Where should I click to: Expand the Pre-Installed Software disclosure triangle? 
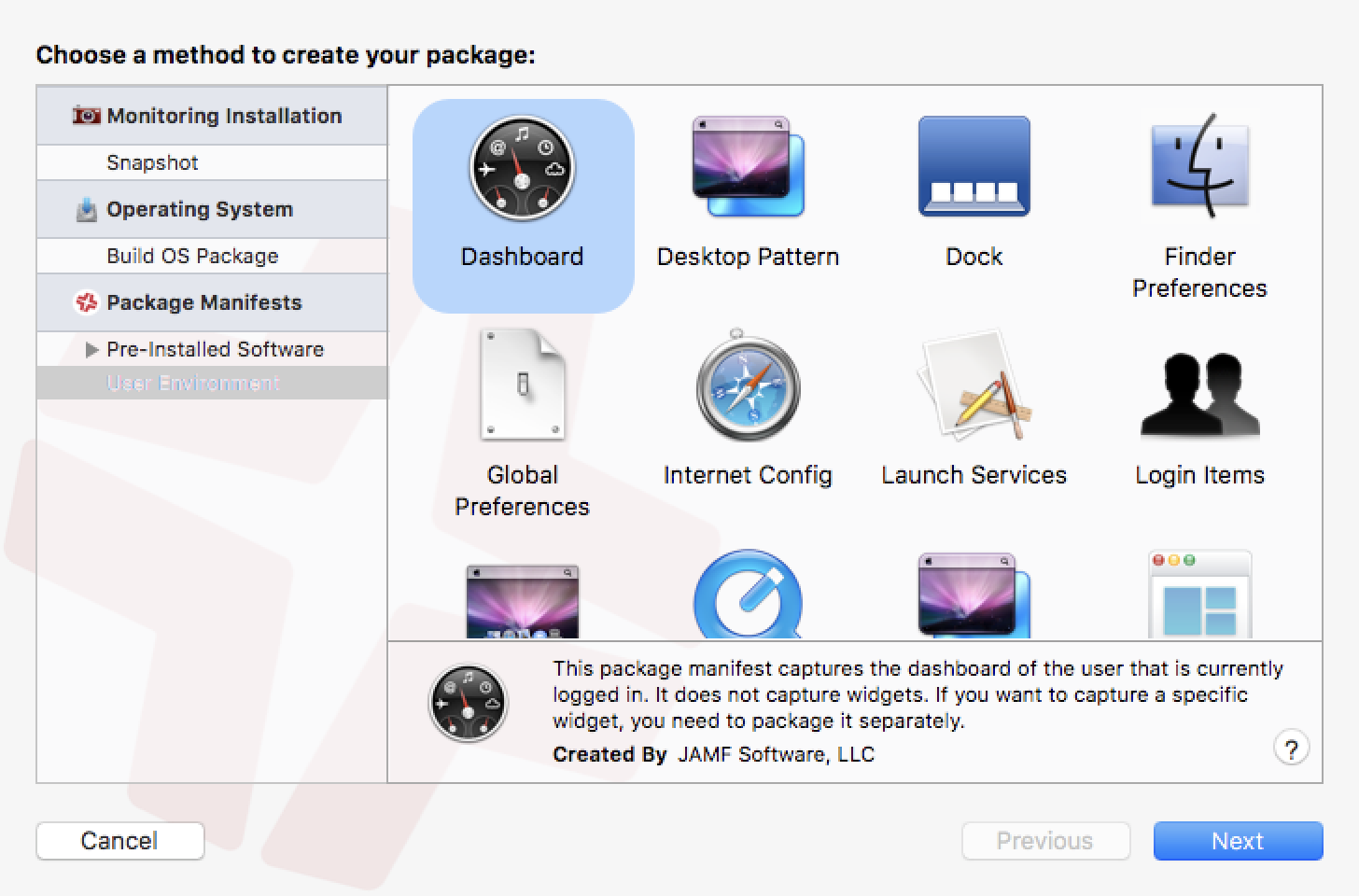tap(91, 350)
